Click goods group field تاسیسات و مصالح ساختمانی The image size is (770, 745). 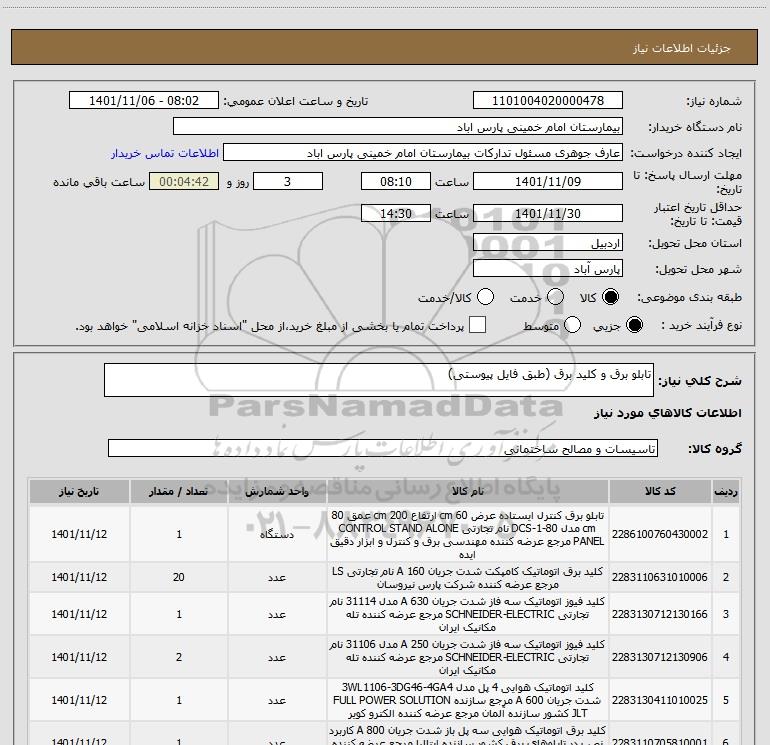pyautogui.click(x=383, y=448)
